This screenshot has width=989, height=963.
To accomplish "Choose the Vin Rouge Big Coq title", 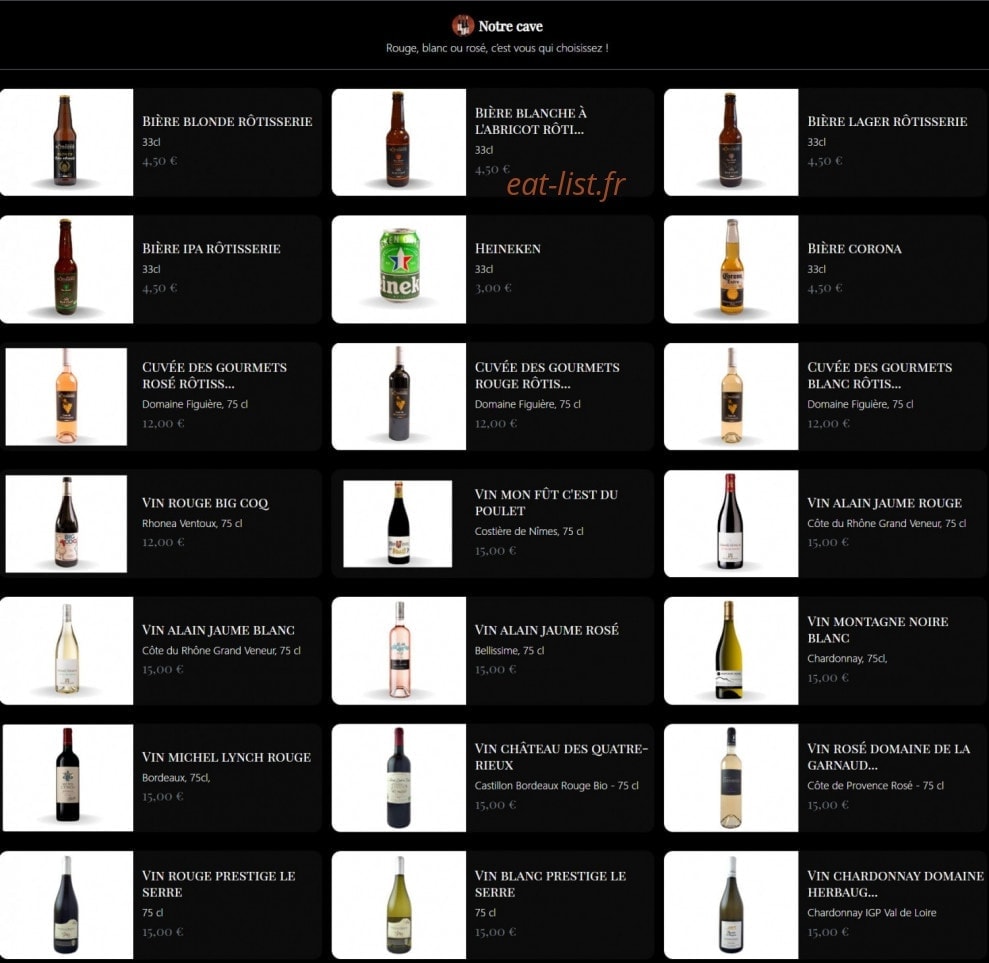I will (x=205, y=503).
